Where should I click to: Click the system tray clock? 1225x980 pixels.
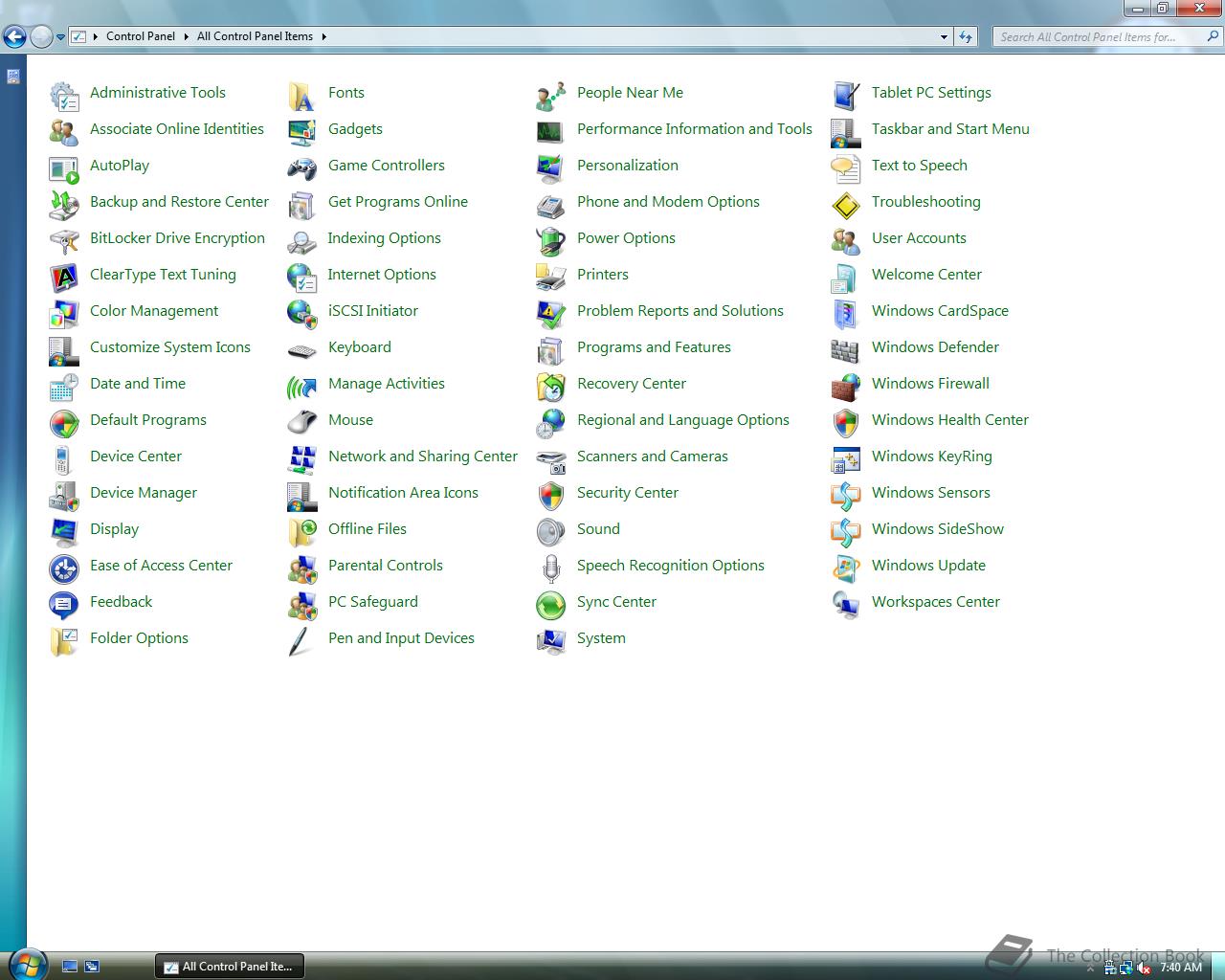coord(1181,968)
